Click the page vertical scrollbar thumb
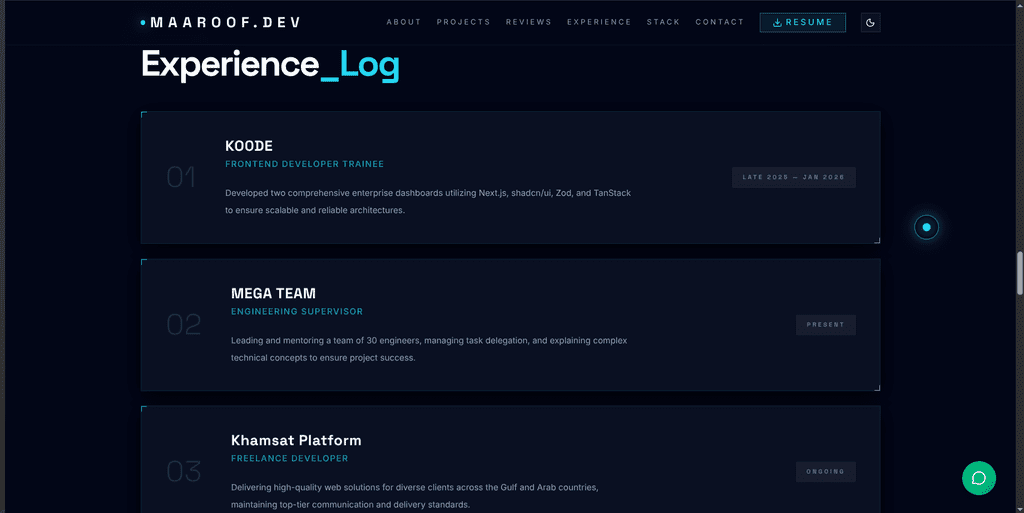1024x513 pixels. pos(1019,273)
